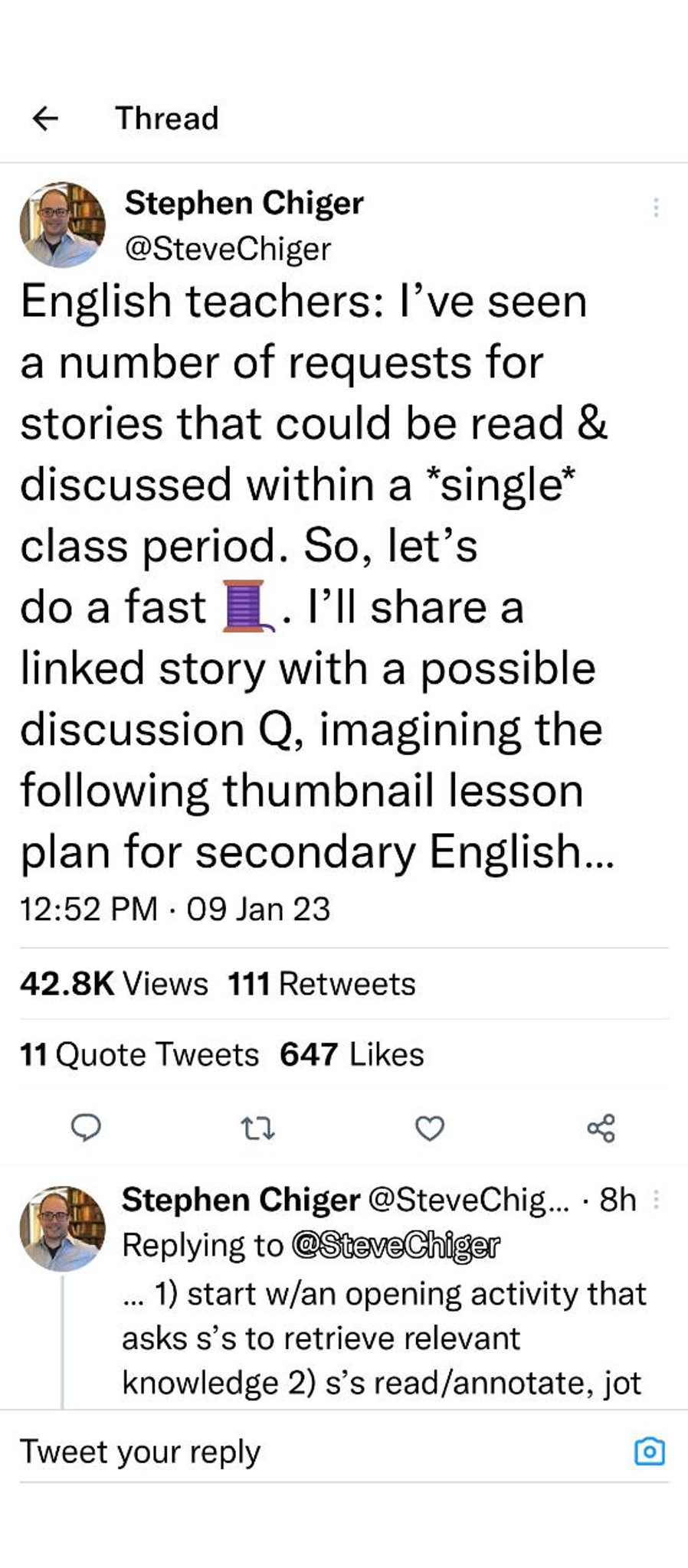Tap the reply speech-bubble icon
The height and width of the screenshot is (1568, 688).
click(x=86, y=1128)
